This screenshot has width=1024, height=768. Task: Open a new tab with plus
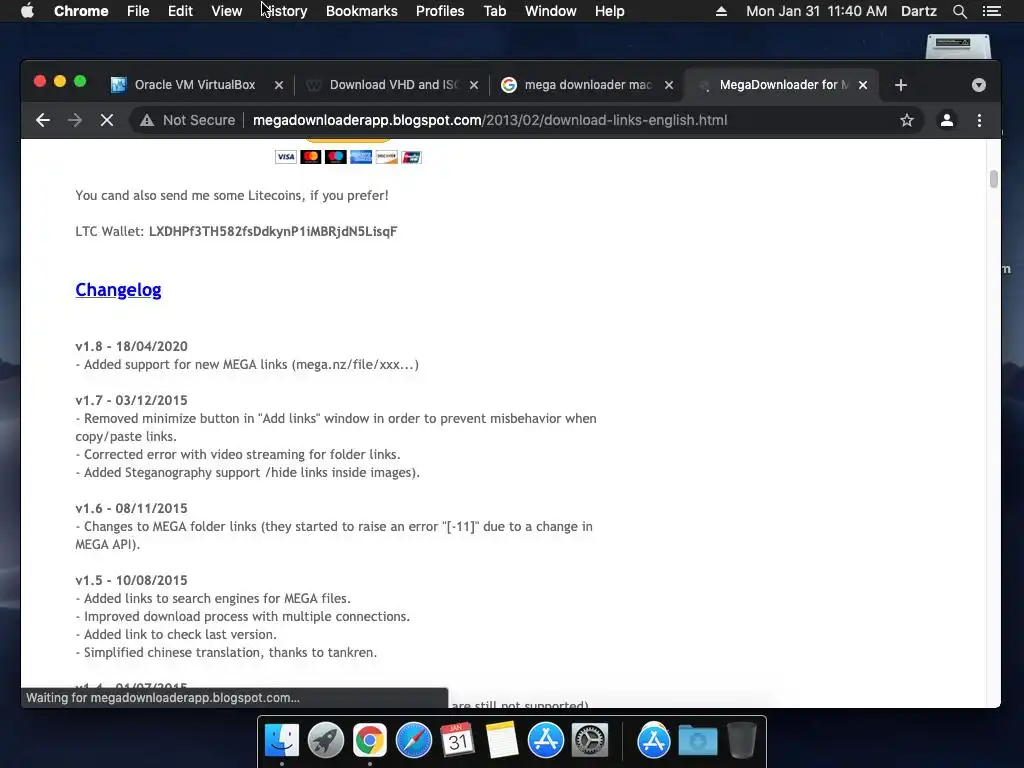tap(901, 85)
